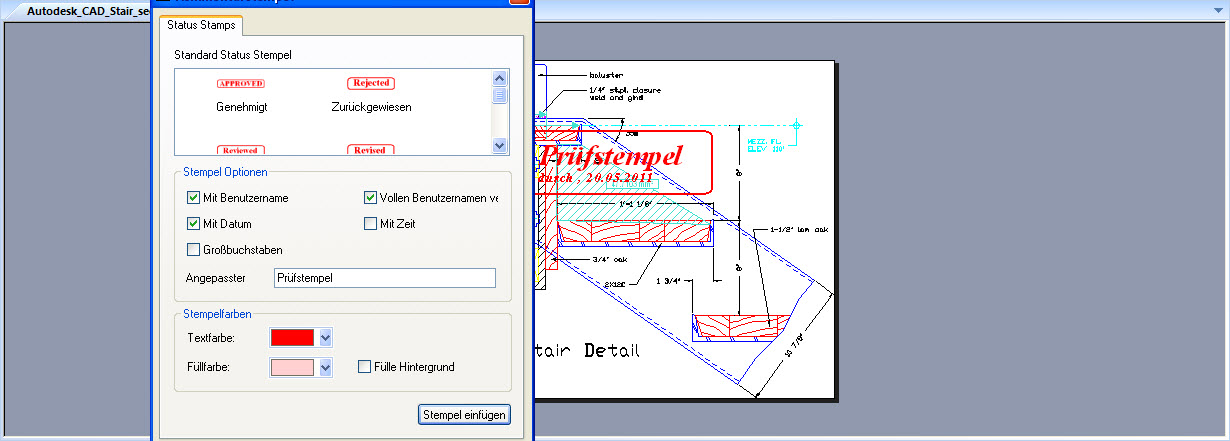Screen dimensions: 1230x441
Task: Switch to the Status Stamps tab
Action: pyautogui.click(x=197, y=25)
